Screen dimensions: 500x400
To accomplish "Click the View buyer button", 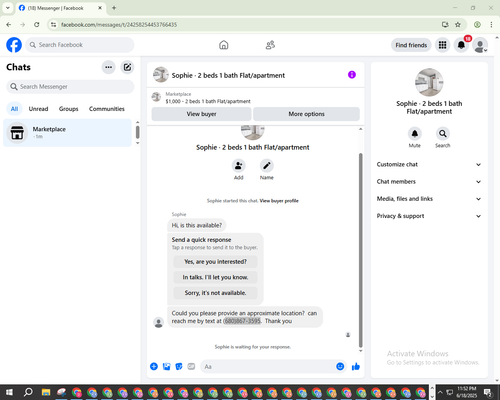I will 201,114.
